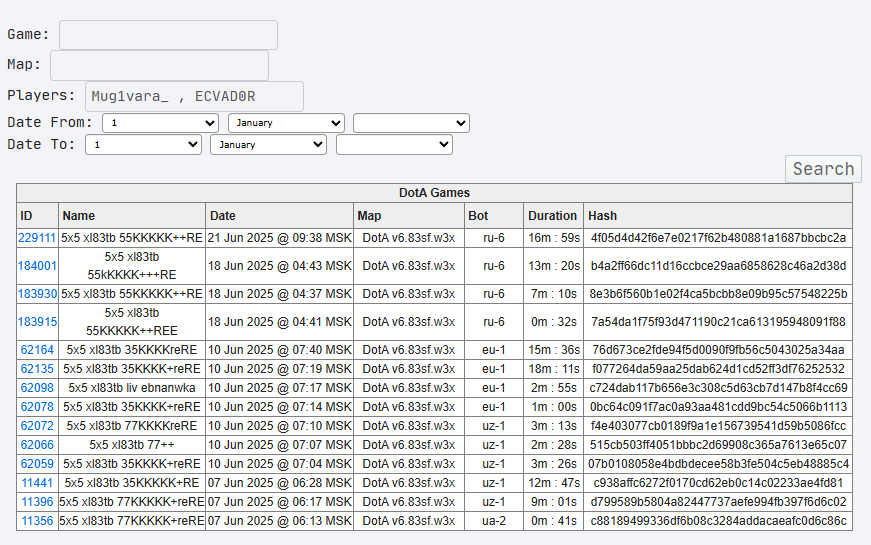This screenshot has height=545, width=871.
Task: Click the Map column header
Action: tap(409, 216)
